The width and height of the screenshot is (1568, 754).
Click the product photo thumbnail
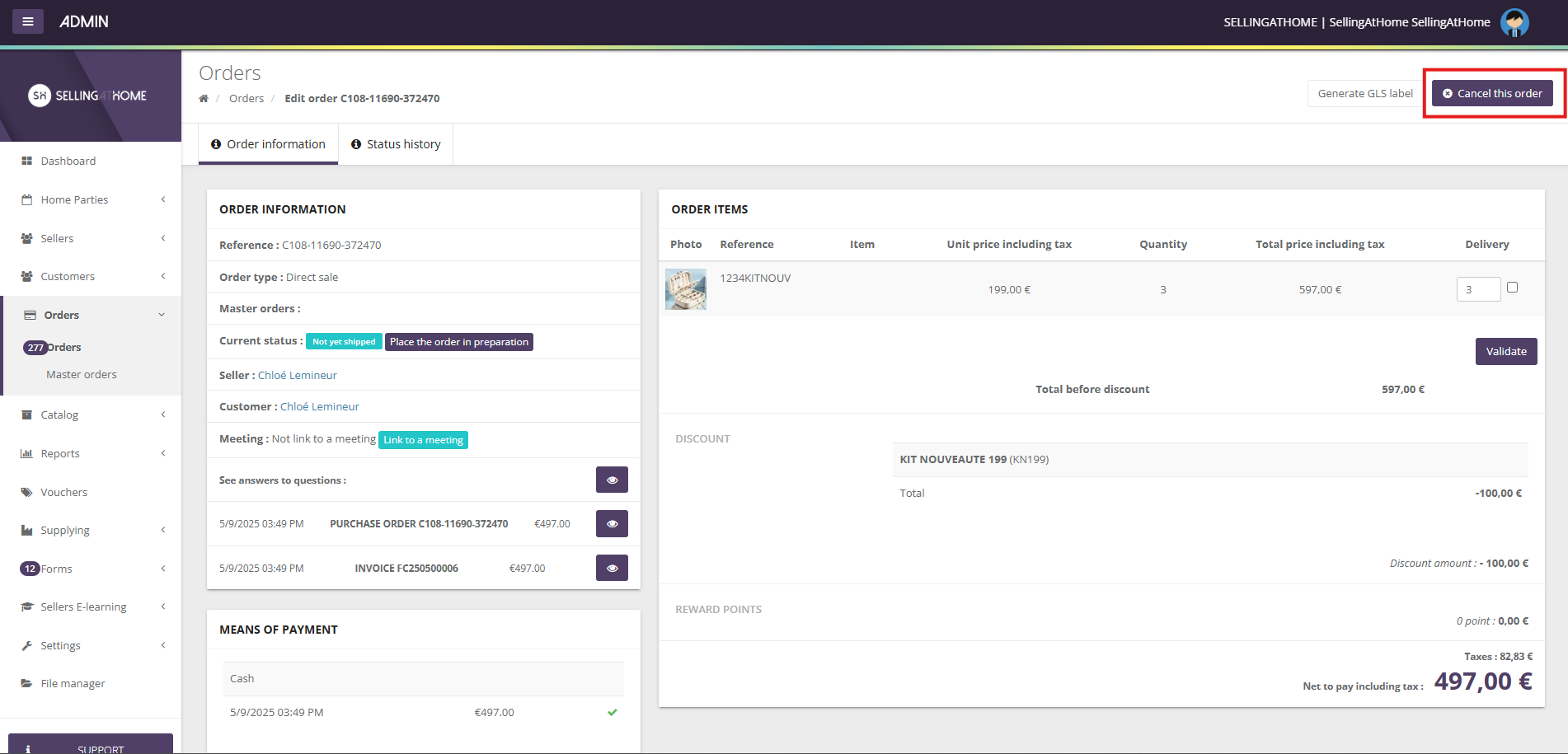click(x=686, y=289)
